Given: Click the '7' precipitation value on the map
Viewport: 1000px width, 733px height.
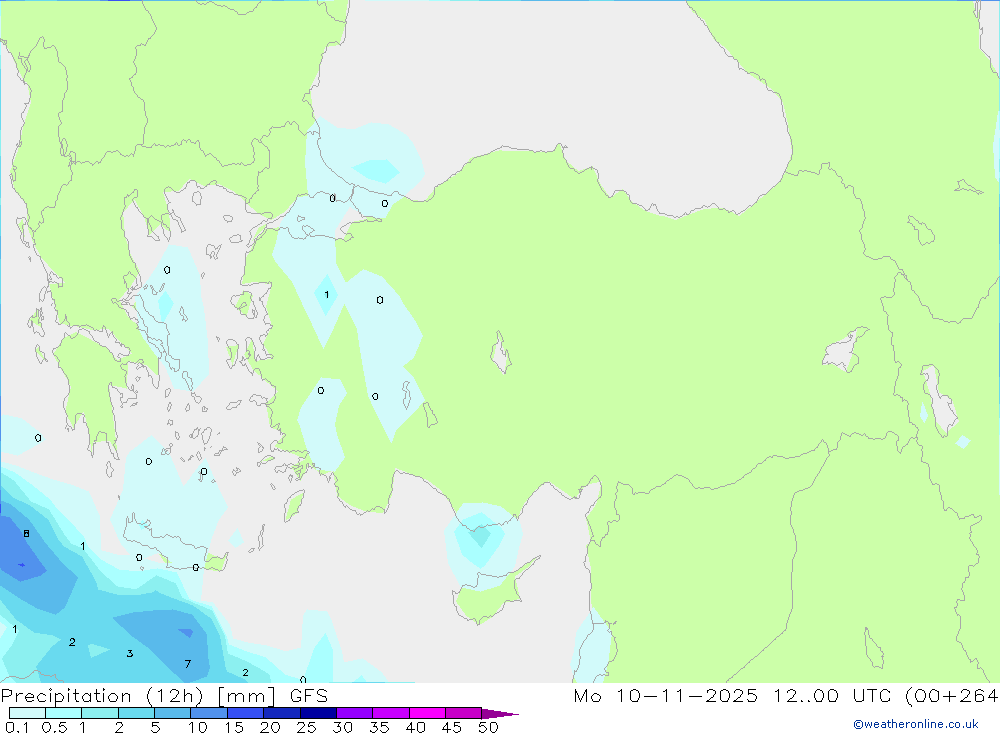Looking at the screenshot, I should click(x=188, y=664).
